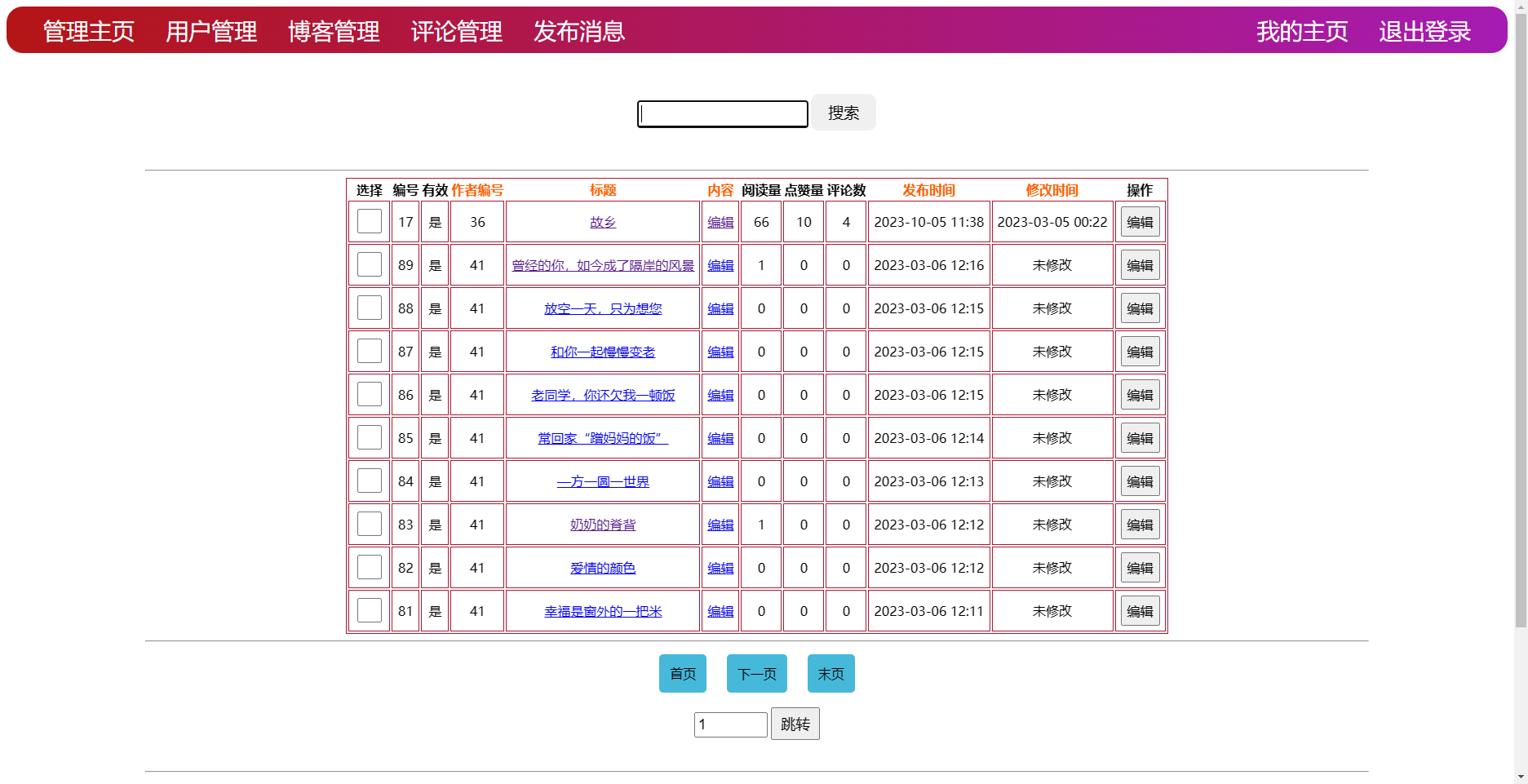
Task: Click the 内容 编辑 link for blog 17
Action: [x=720, y=222]
